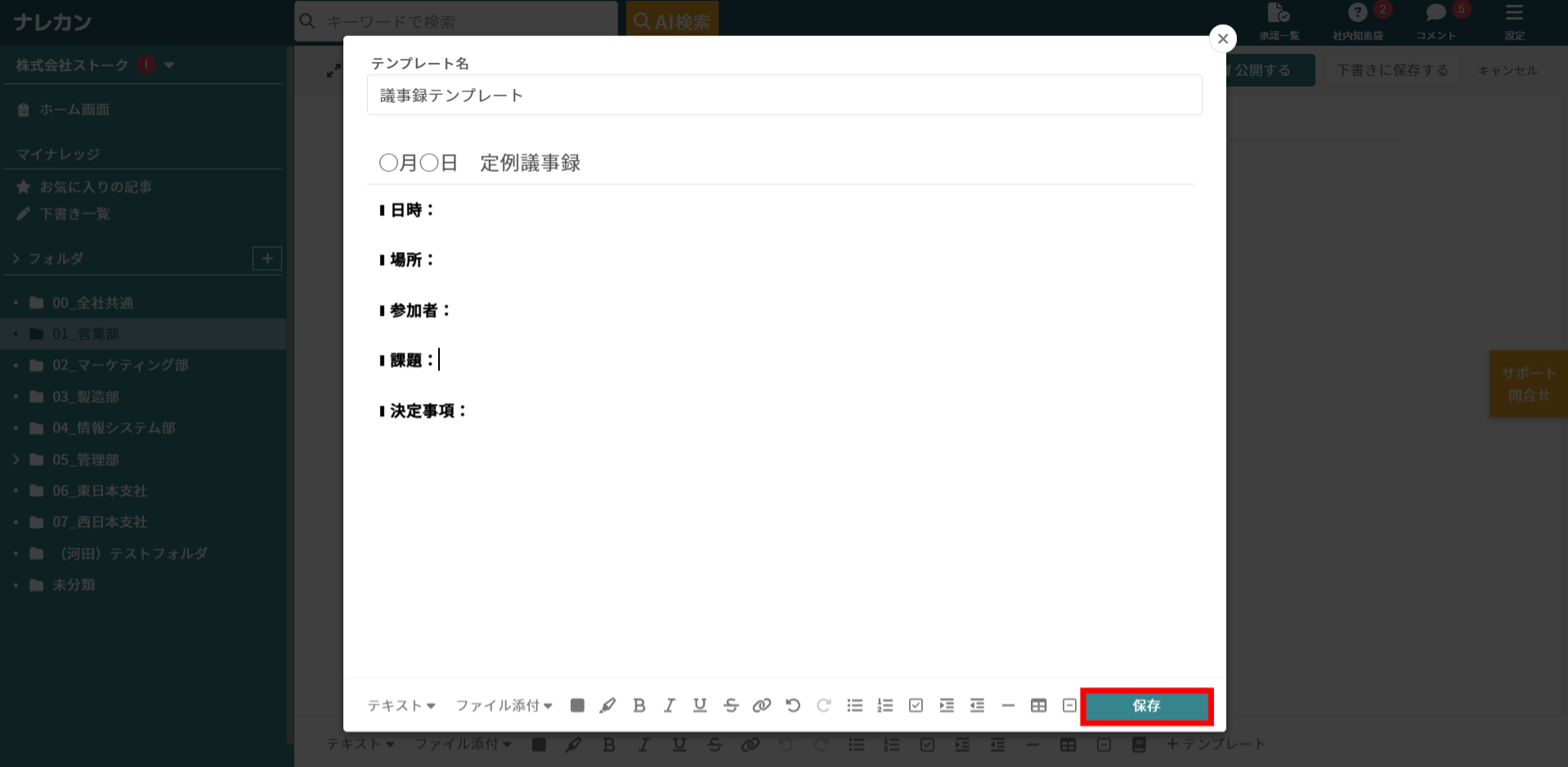Open background editor's ファイル添付 dropdown
This screenshot has height=767, width=1568.
click(x=463, y=744)
